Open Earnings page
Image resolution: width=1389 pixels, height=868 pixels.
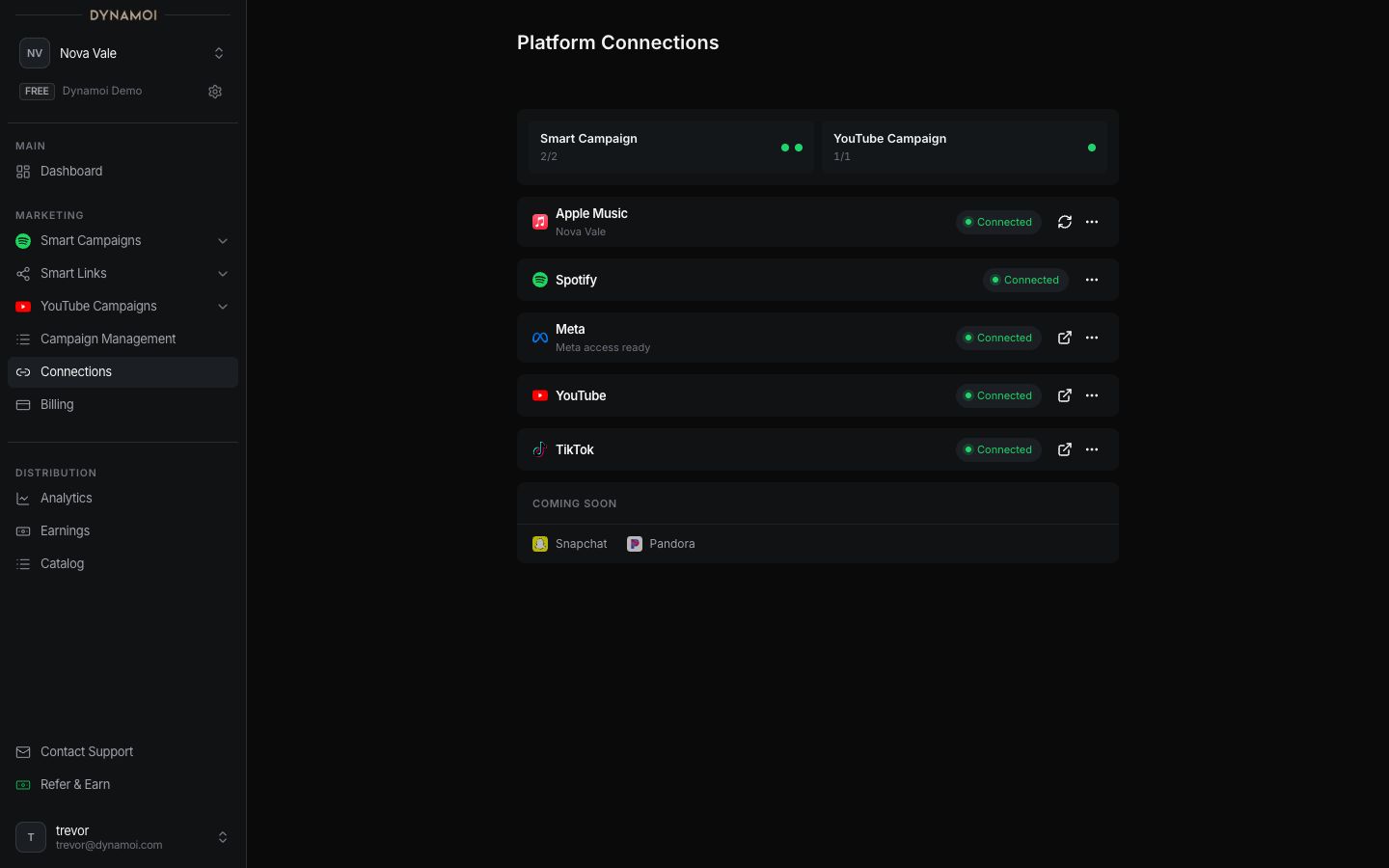[123, 531]
